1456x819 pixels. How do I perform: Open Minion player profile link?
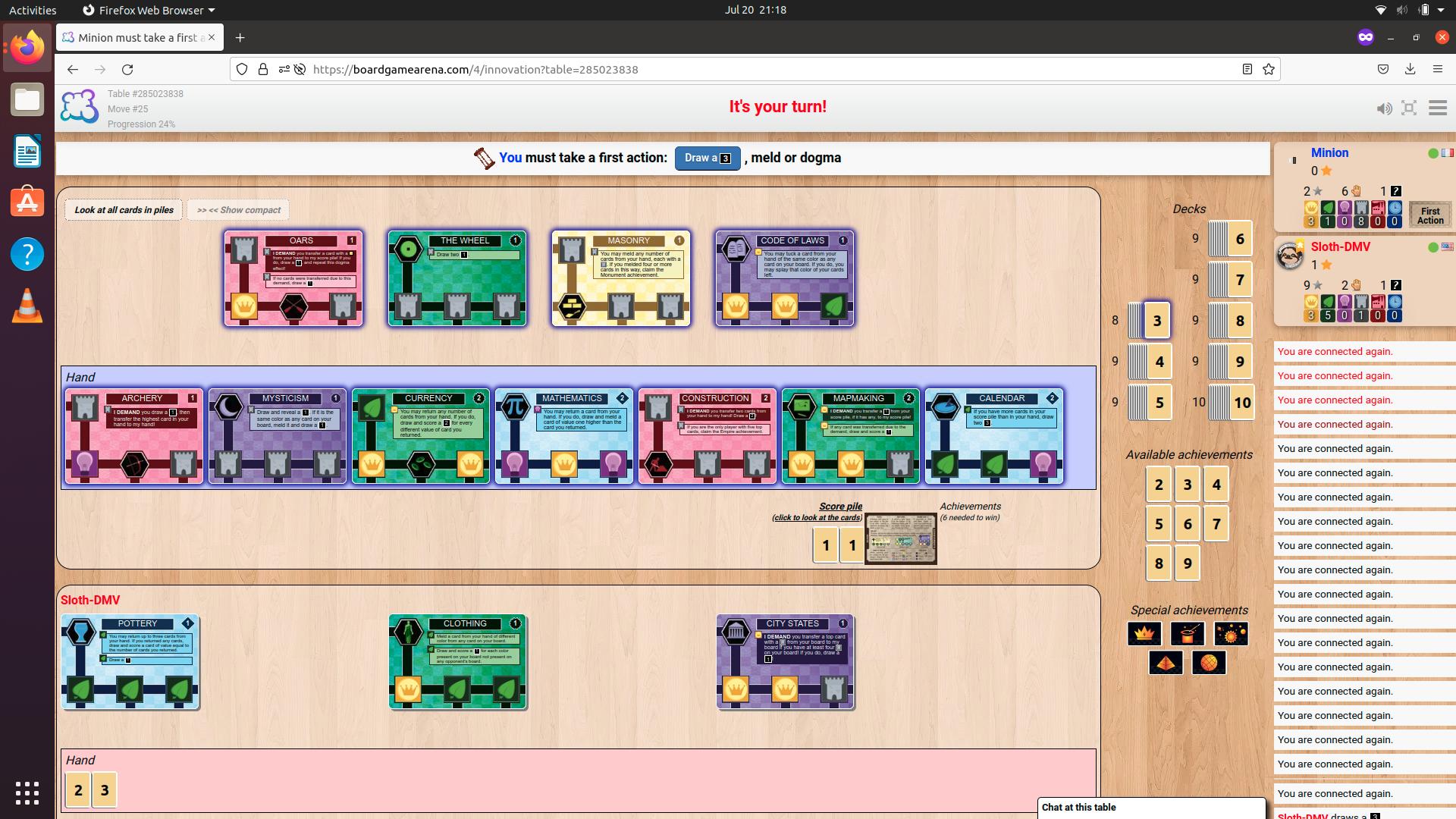(x=1329, y=152)
